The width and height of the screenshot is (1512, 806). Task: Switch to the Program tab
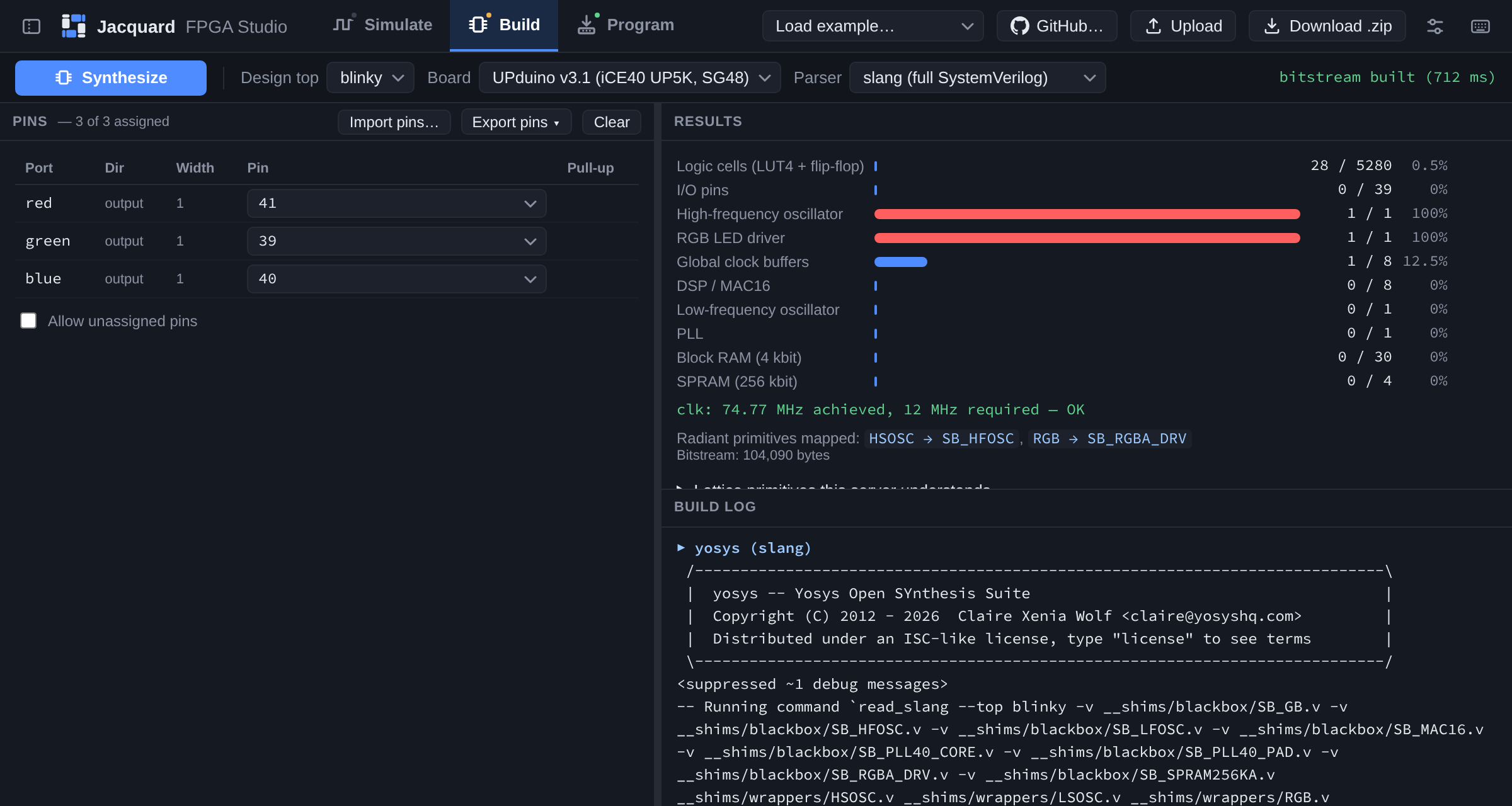pos(626,25)
